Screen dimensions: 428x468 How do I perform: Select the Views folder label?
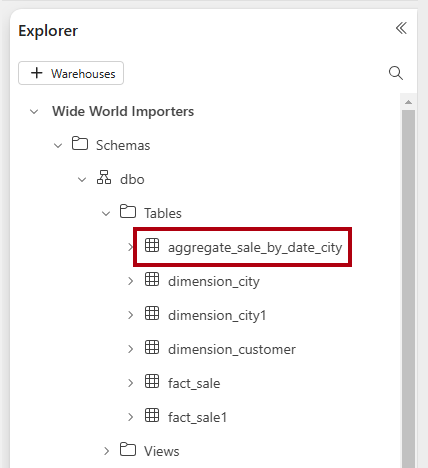[x=162, y=451]
